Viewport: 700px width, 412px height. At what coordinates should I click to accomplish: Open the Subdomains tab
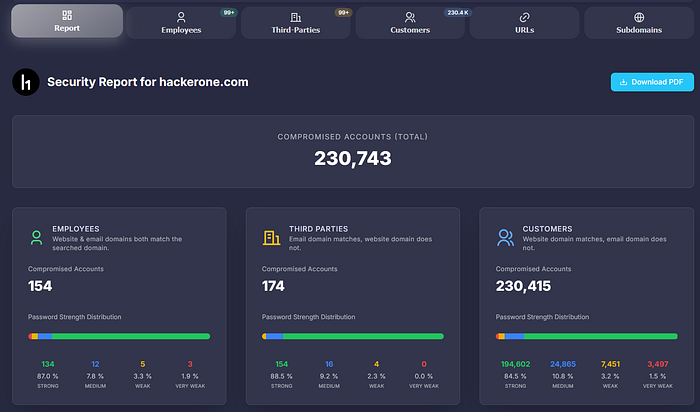click(639, 23)
